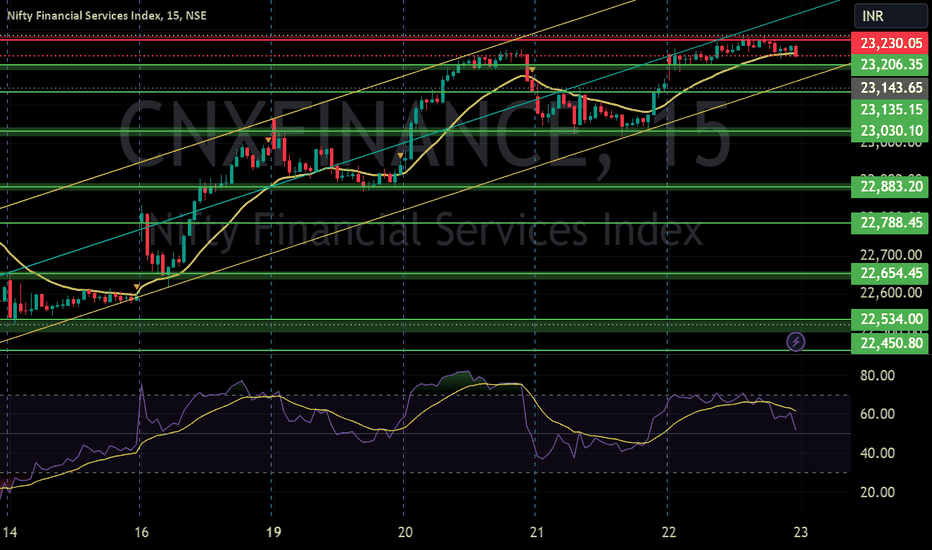
Task: Click the purple lightning bolt icon
Action: click(x=796, y=342)
